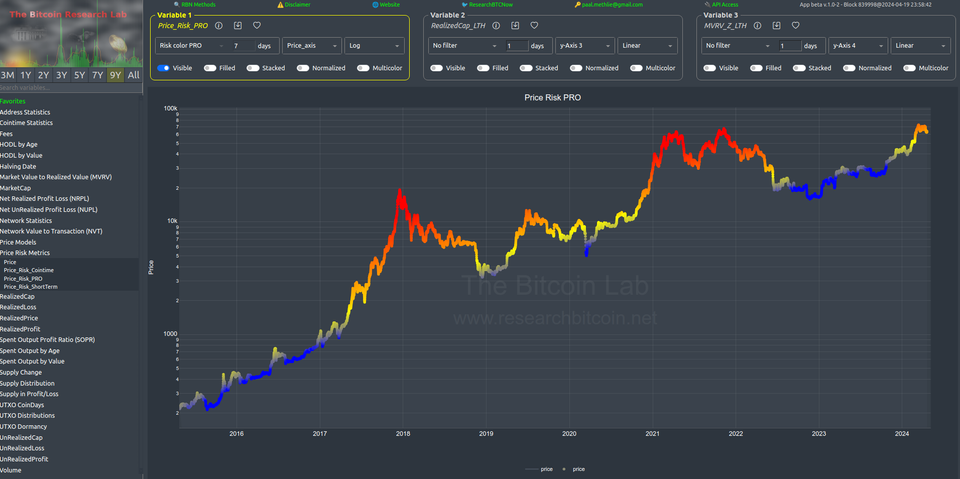
Task: Click the days input in Variable 2
Action: pyautogui.click(x=517, y=45)
